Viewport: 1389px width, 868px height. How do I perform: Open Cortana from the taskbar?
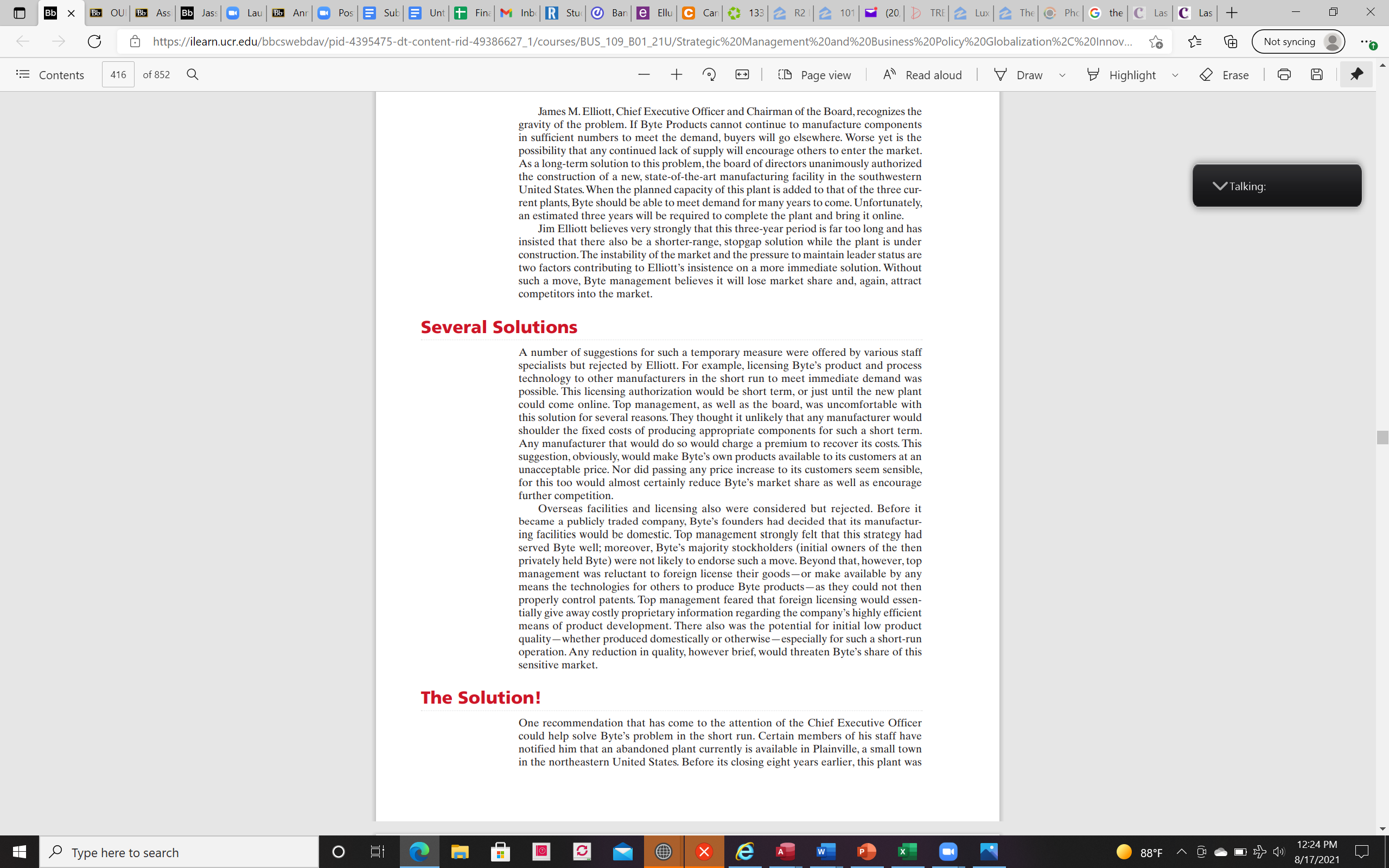coord(339,852)
